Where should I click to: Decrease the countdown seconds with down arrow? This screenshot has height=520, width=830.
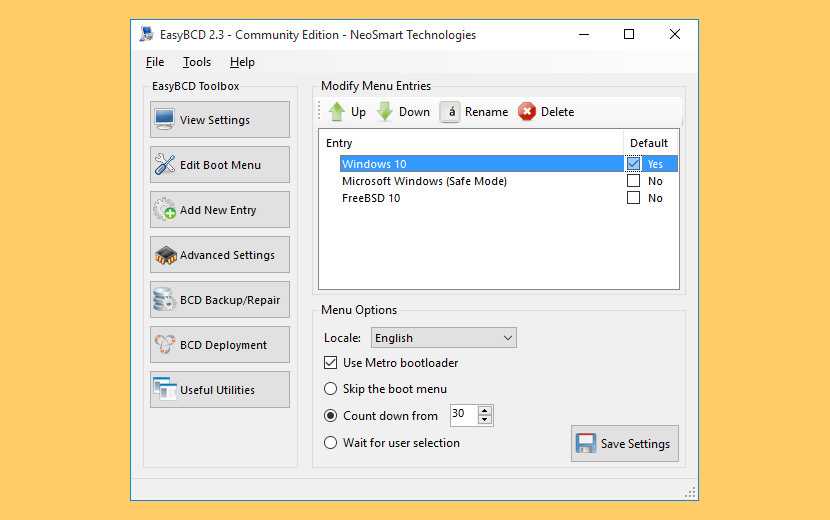pyautogui.click(x=484, y=420)
